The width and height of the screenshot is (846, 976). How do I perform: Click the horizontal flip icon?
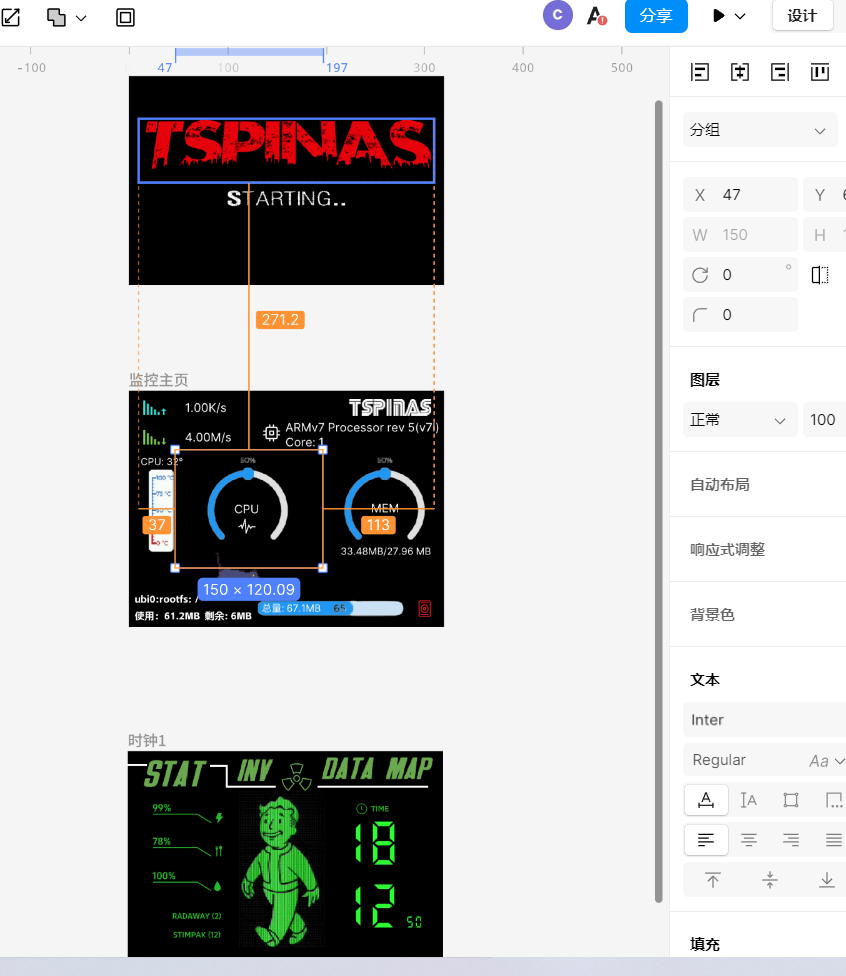tap(820, 274)
